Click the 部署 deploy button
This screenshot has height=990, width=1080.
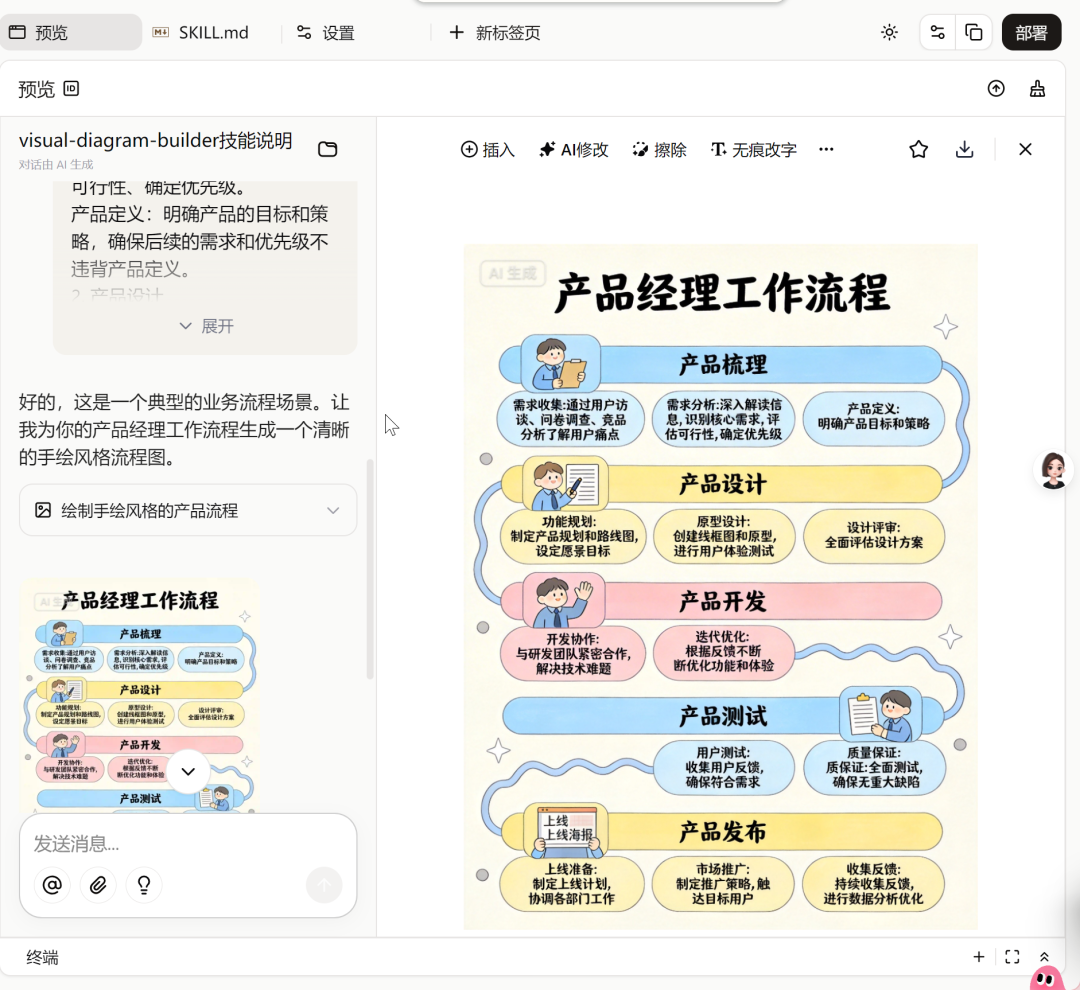point(1031,32)
